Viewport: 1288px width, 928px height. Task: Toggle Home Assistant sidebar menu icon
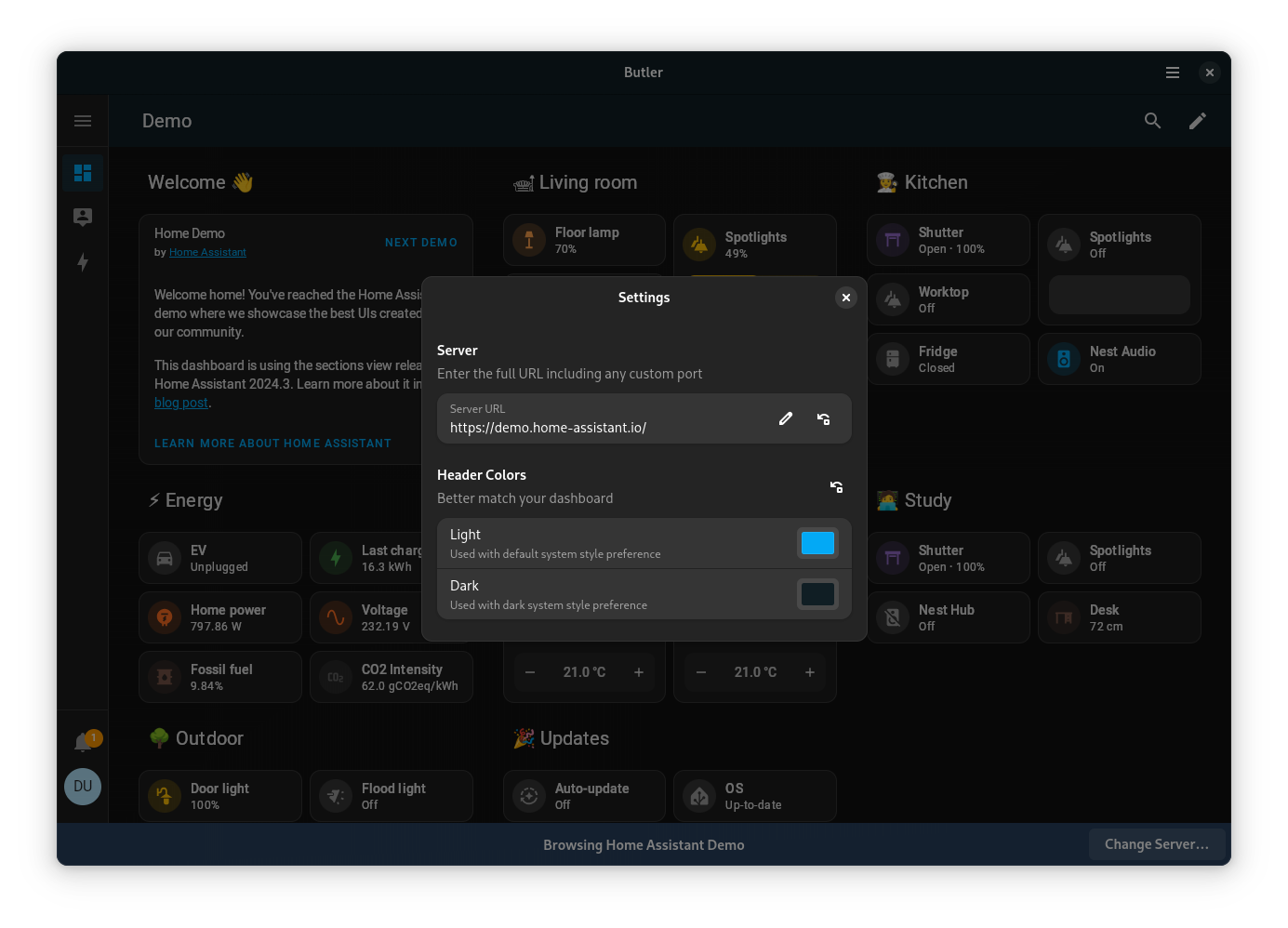click(83, 121)
